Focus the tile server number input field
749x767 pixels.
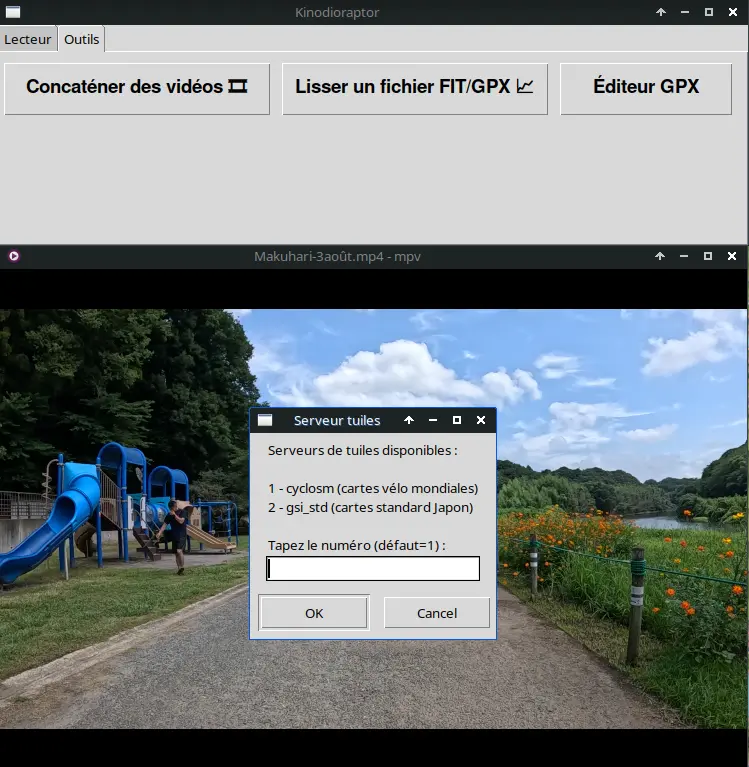(x=372, y=569)
